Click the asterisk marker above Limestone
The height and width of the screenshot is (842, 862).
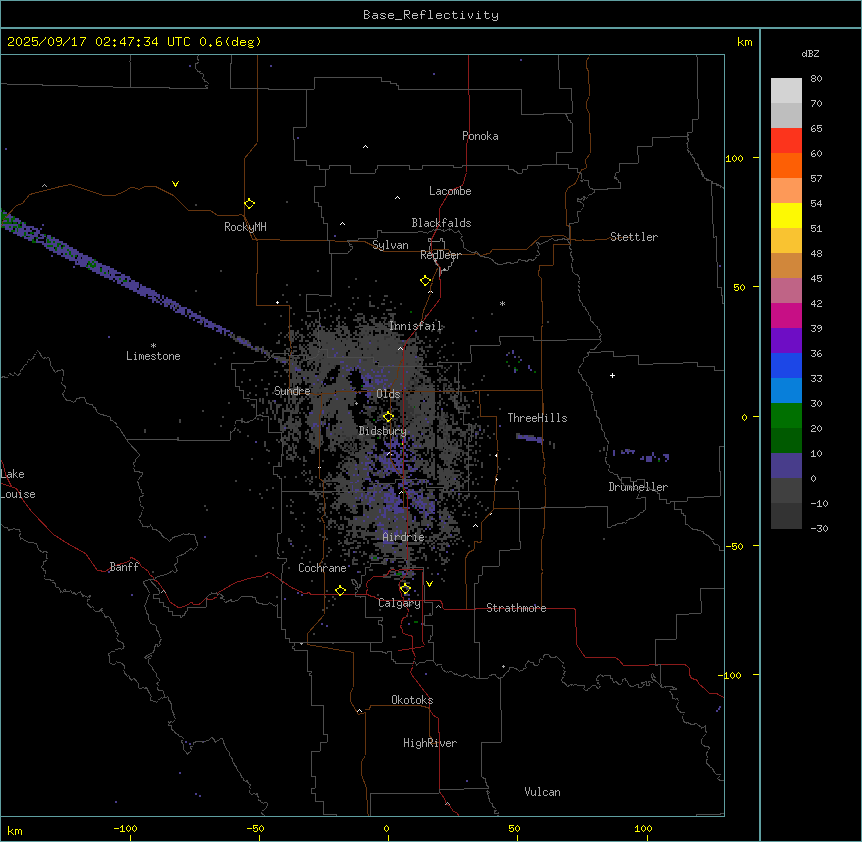click(153, 345)
